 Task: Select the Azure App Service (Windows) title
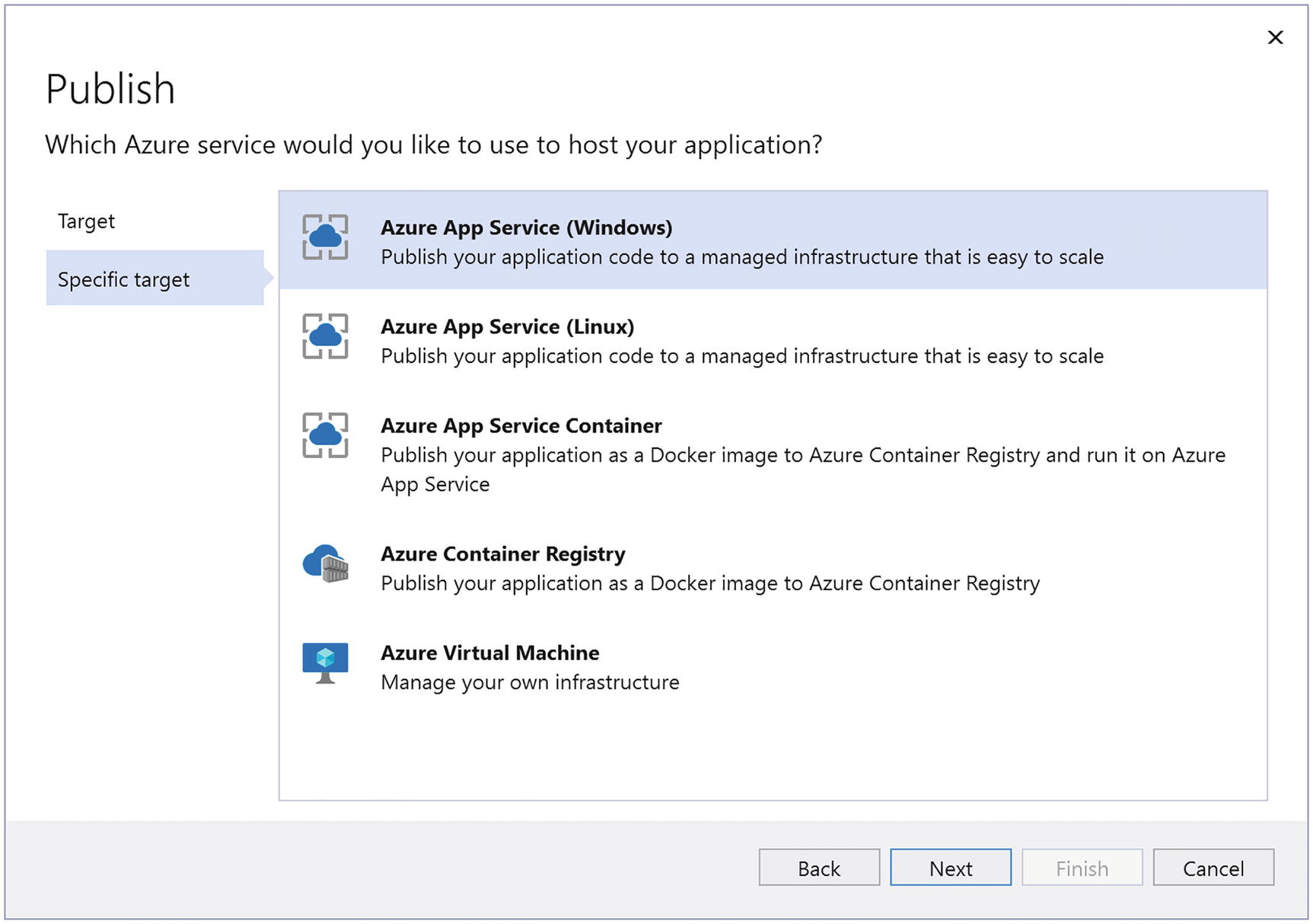(526, 228)
